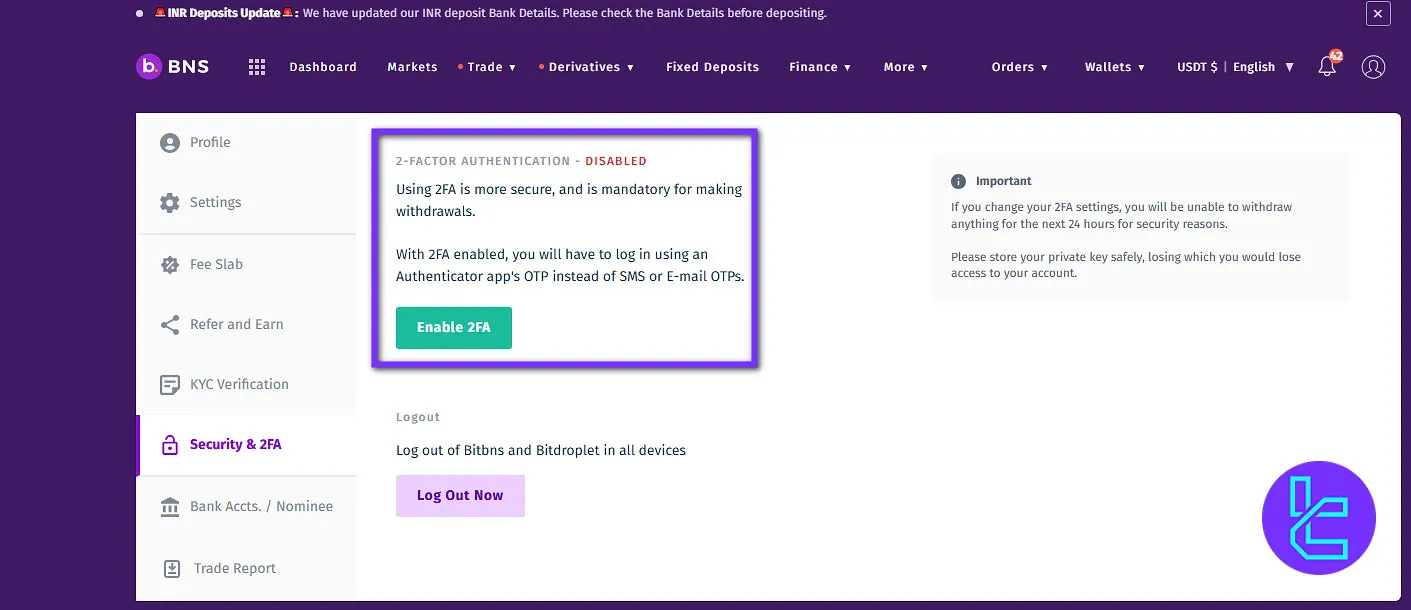
Task: Click the Refer and Earn share icon
Action: point(170,325)
